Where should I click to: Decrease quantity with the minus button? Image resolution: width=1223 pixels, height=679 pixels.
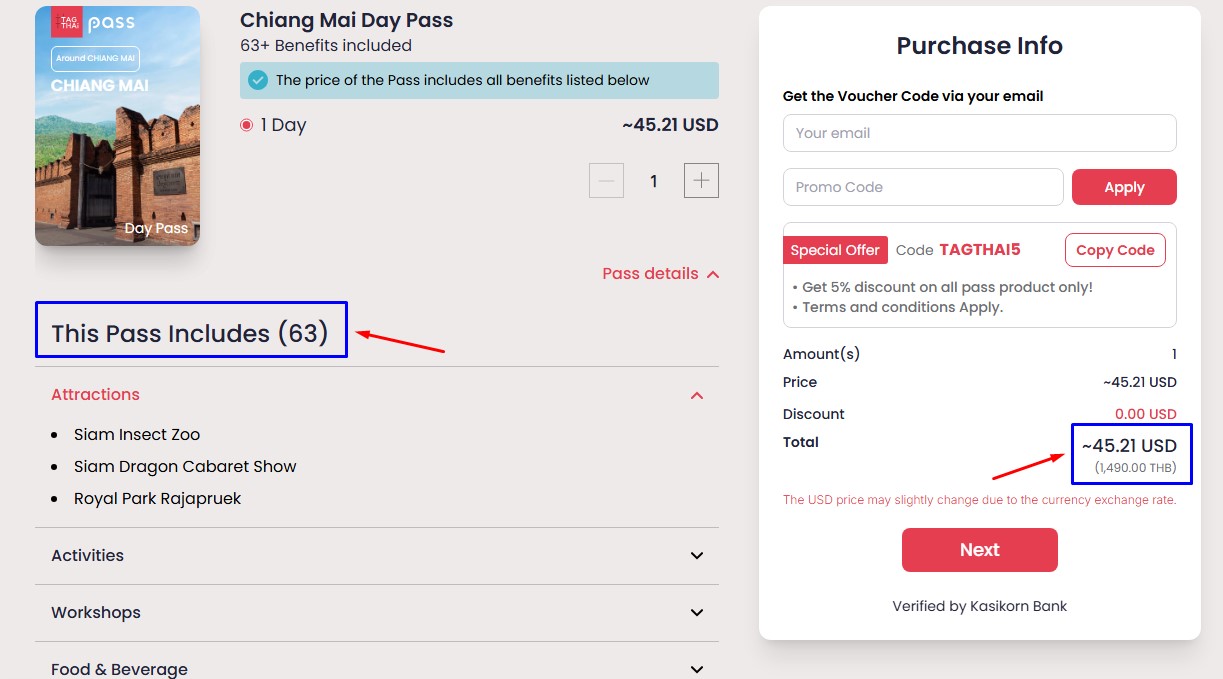[x=606, y=181]
